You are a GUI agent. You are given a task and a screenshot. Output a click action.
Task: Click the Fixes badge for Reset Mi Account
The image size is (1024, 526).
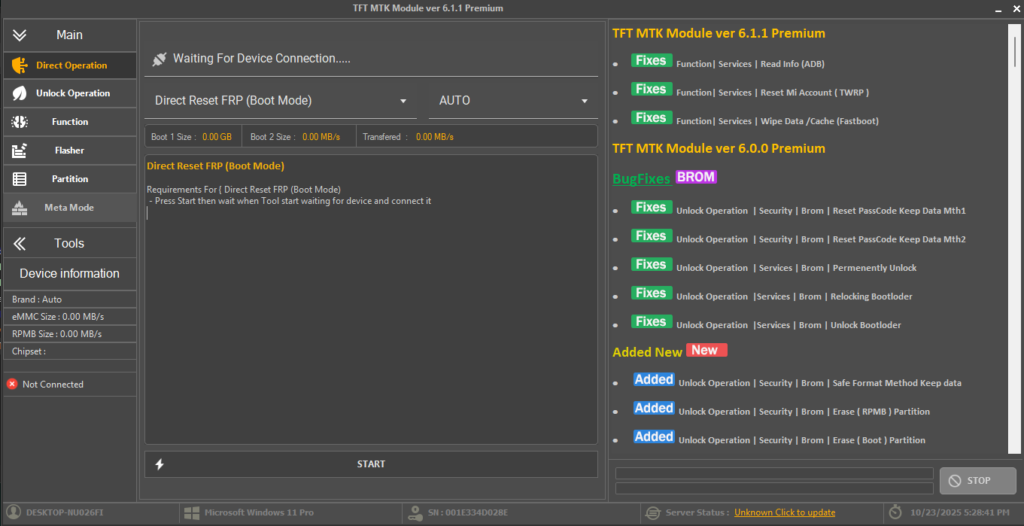pos(651,90)
